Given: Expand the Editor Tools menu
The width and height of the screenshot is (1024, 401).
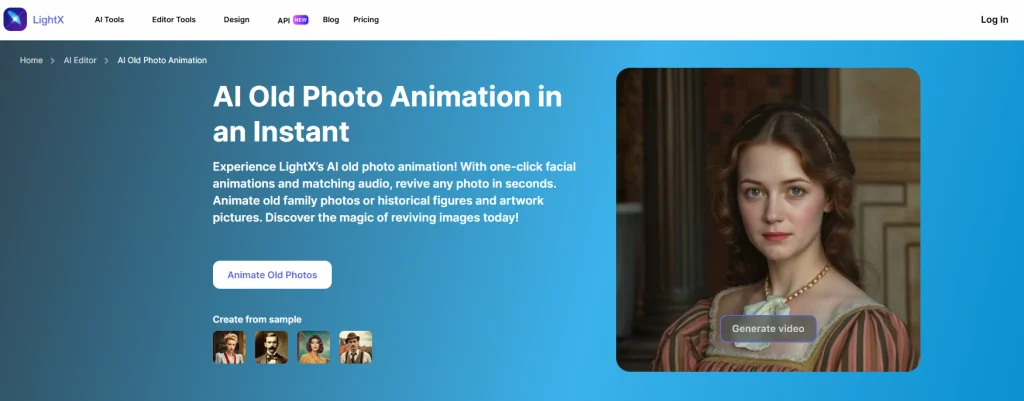Looking at the screenshot, I should pyautogui.click(x=174, y=19).
